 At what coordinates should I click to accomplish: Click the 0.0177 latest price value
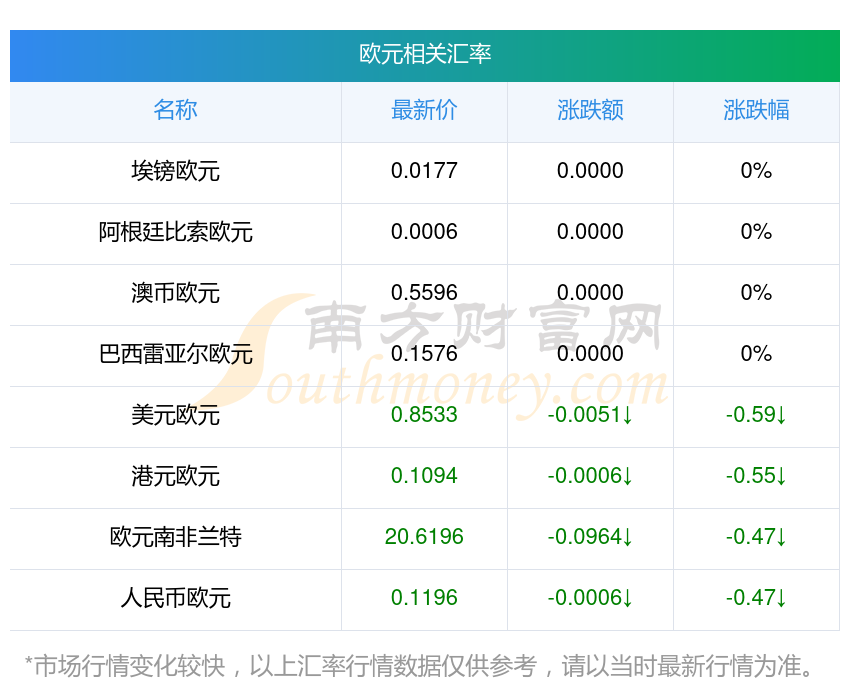(424, 171)
